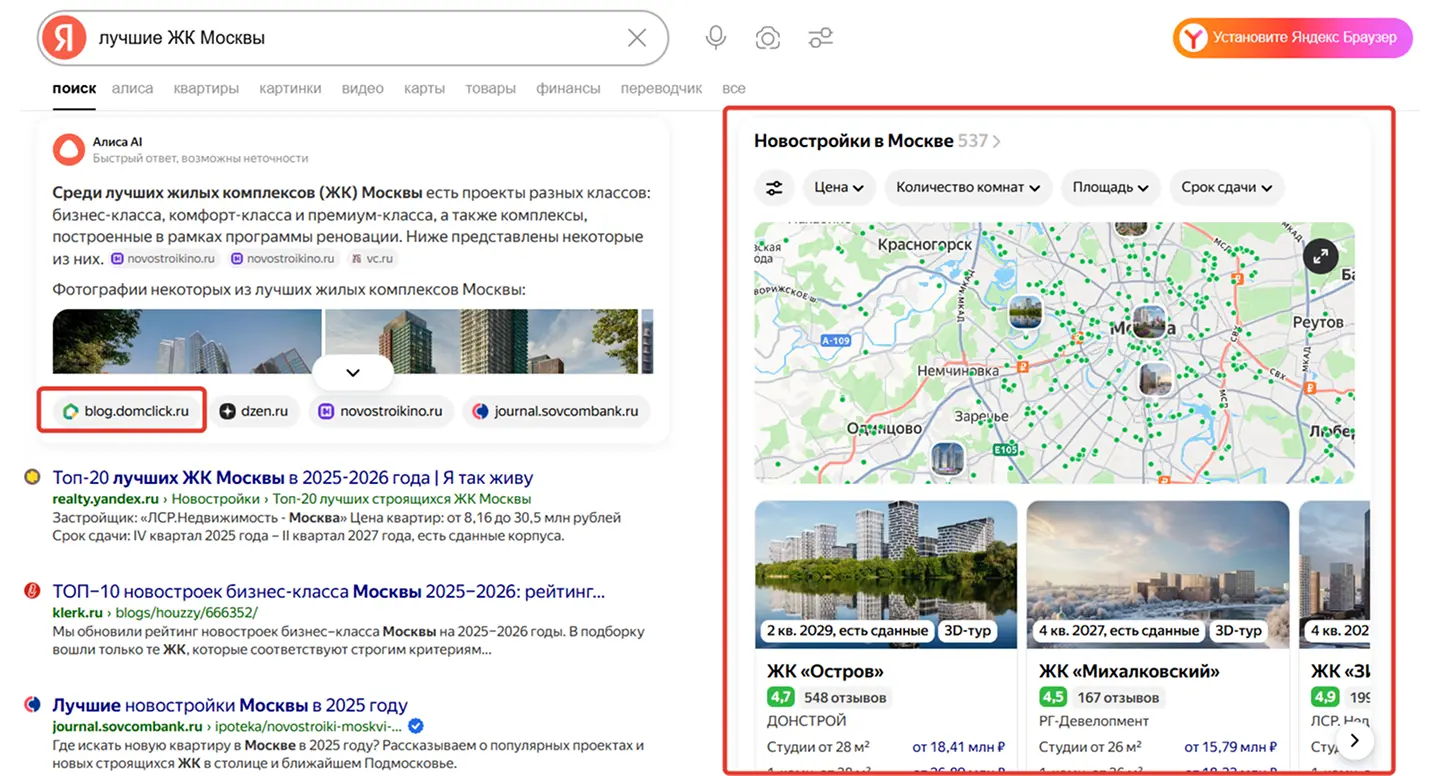Select the поиск tab

pos(74,88)
